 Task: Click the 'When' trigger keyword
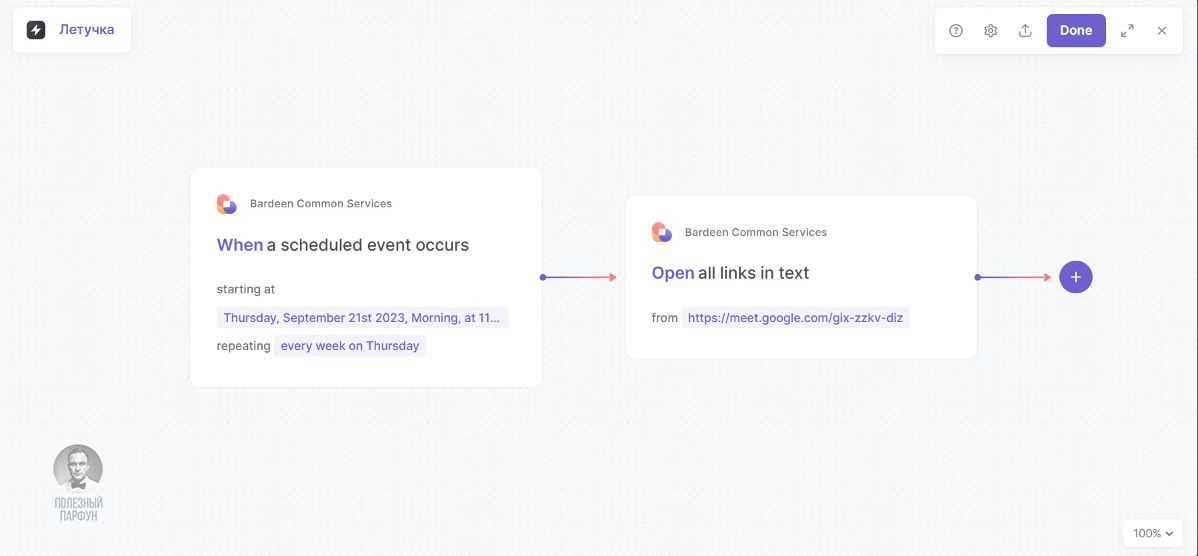240,245
